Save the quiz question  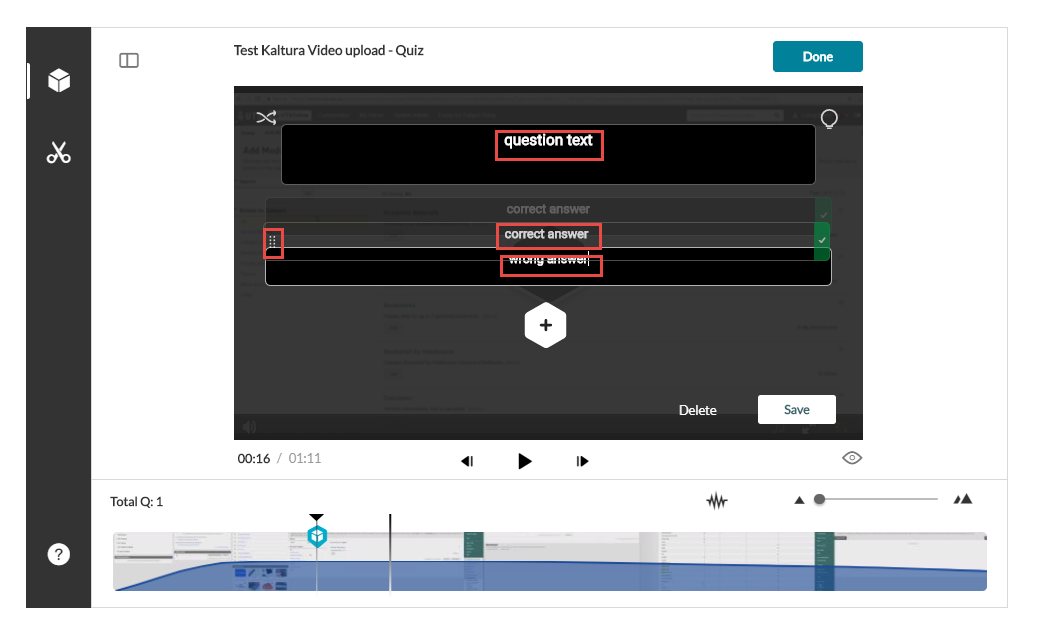796,410
